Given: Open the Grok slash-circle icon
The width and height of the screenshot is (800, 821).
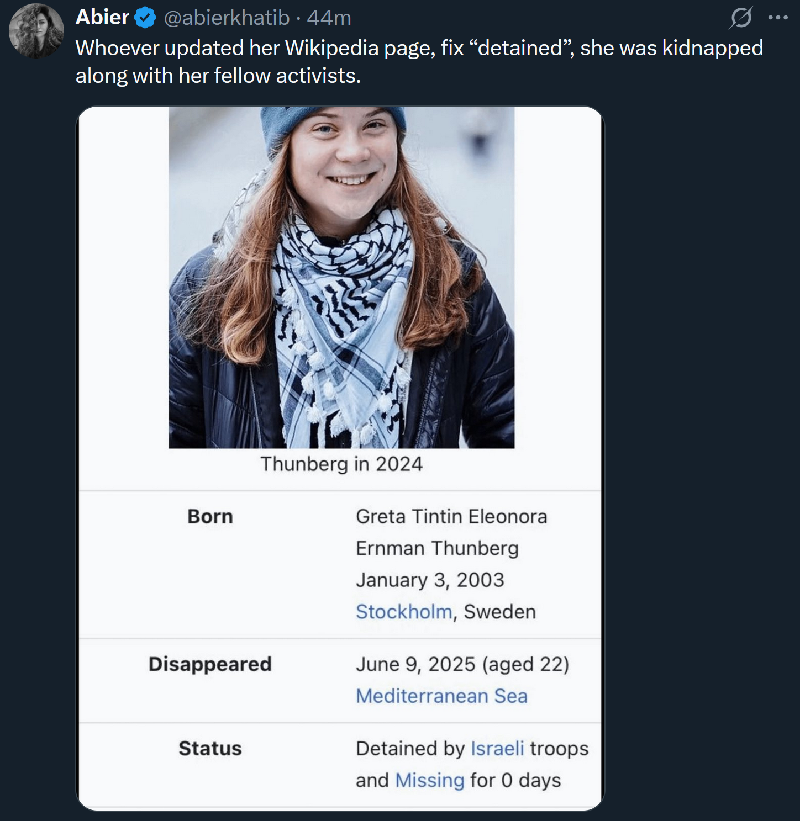Looking at the screenshot, I should pyautogui.click(x=741, y=18).
